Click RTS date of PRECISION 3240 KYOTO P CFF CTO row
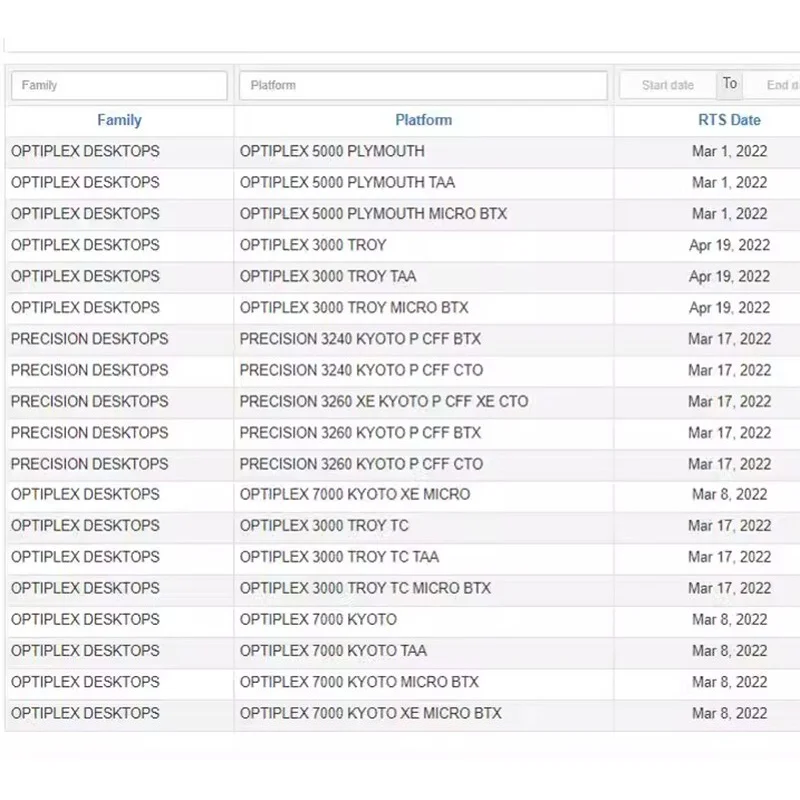 730,370
